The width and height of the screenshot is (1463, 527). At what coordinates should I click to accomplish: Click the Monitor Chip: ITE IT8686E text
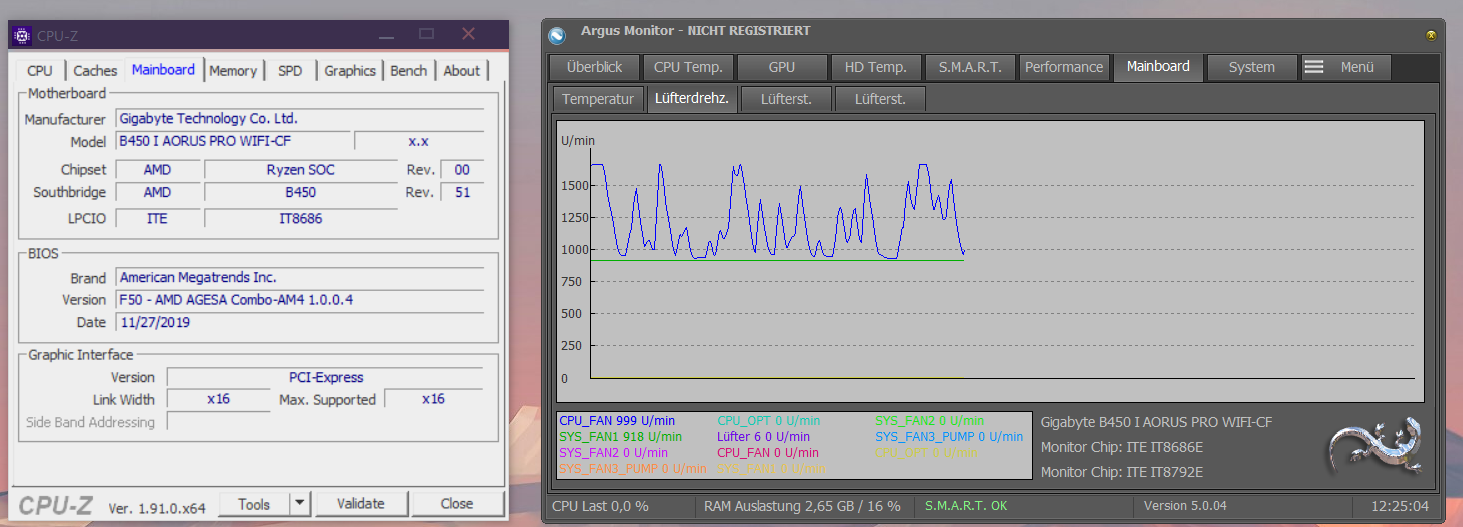tap(1122, 447)
